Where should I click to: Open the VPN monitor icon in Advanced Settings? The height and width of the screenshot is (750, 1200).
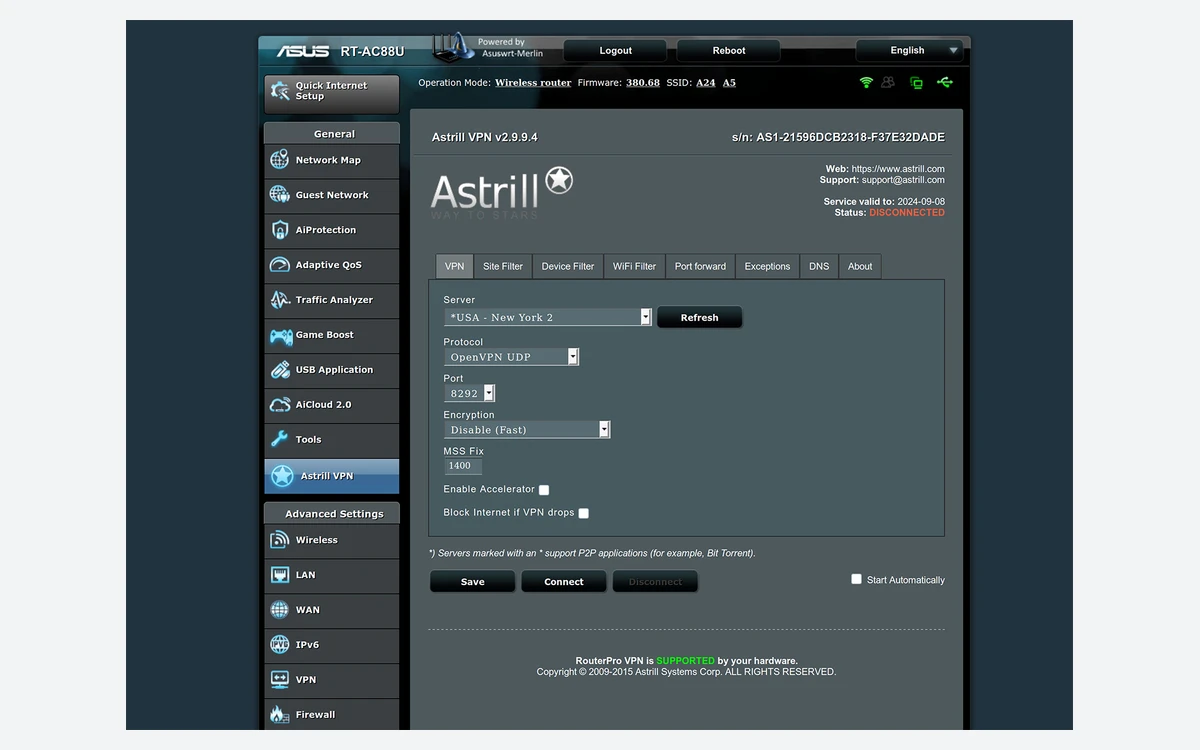[280, 680]
